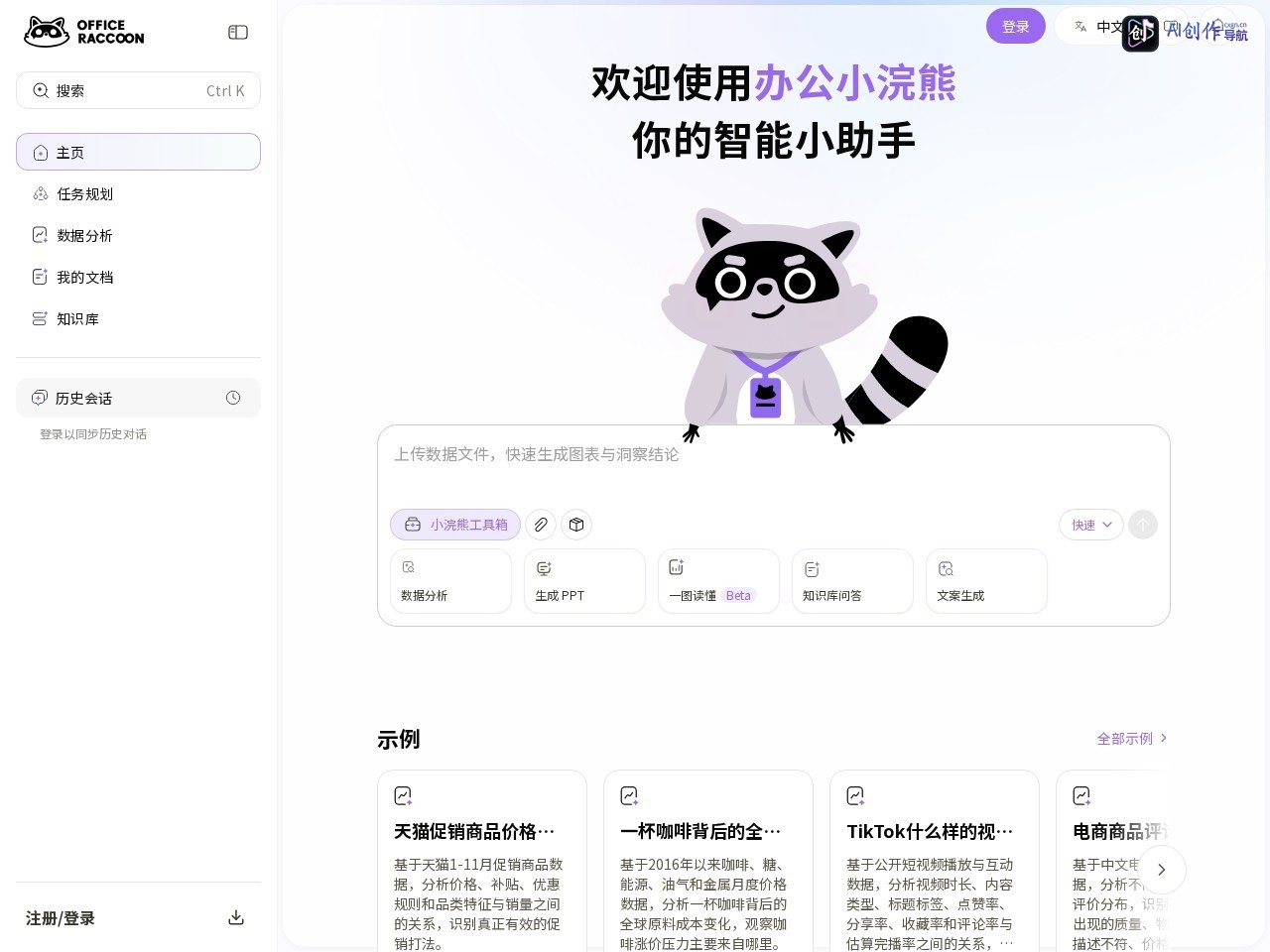Open the 天猫促销商品价格 example card
1270x952 pixels.
pos(482,861)
